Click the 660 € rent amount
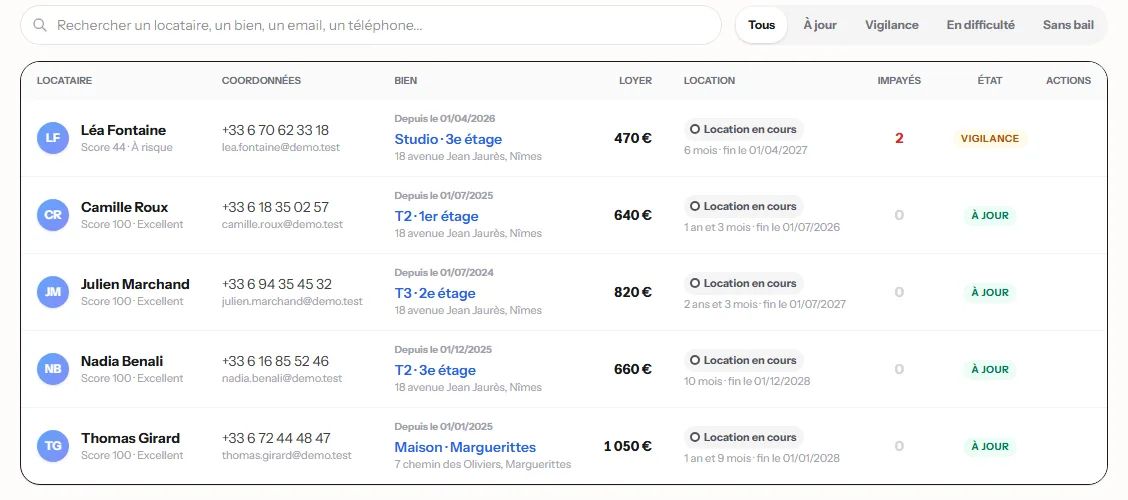 633,369
